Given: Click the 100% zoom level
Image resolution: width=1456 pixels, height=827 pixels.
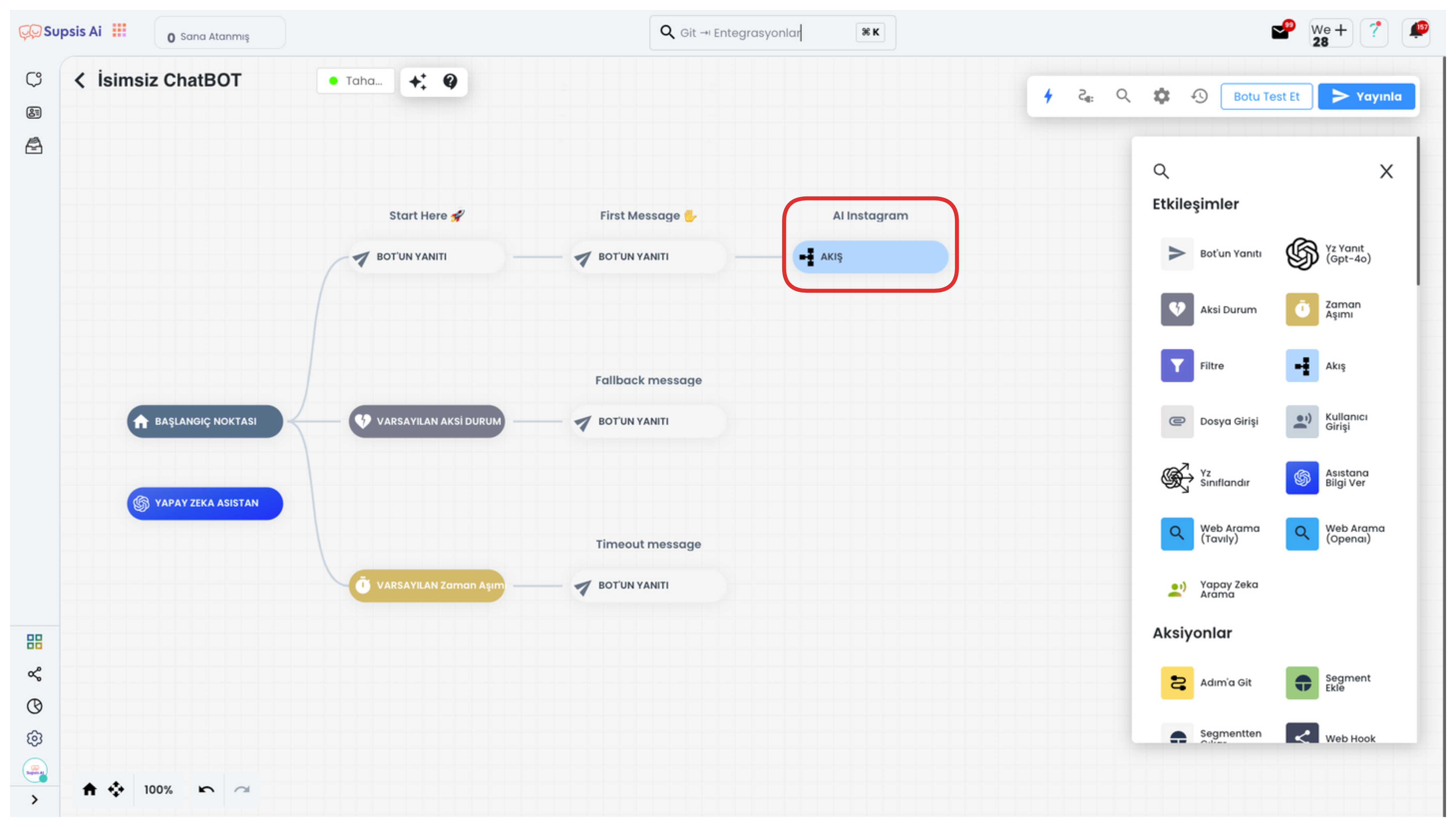Looking at the screenshot, I should [x=158, y=790].
